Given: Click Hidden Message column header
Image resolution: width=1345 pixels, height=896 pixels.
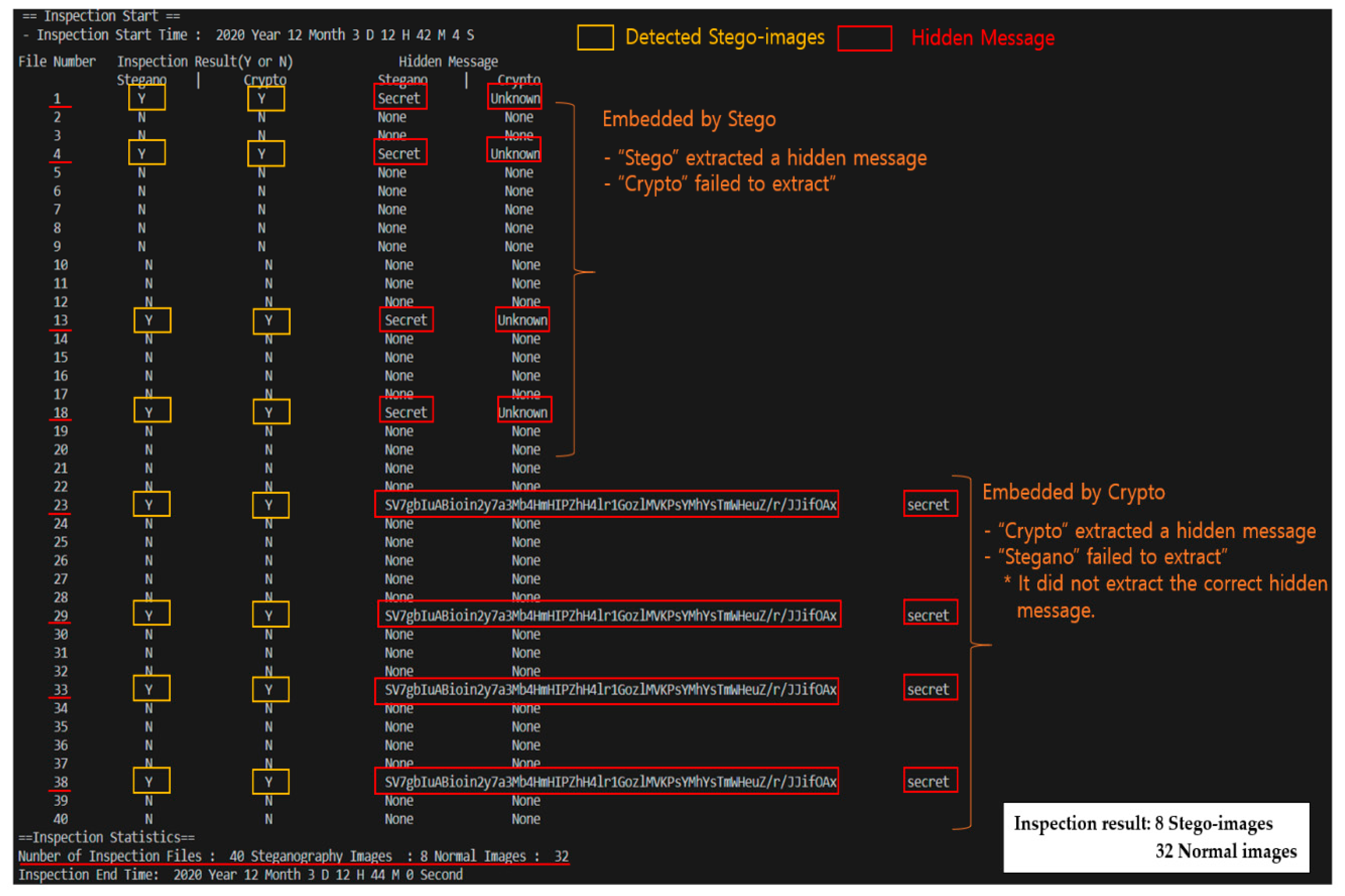Looking at the screenshot, I should click(x=448, y=61).
